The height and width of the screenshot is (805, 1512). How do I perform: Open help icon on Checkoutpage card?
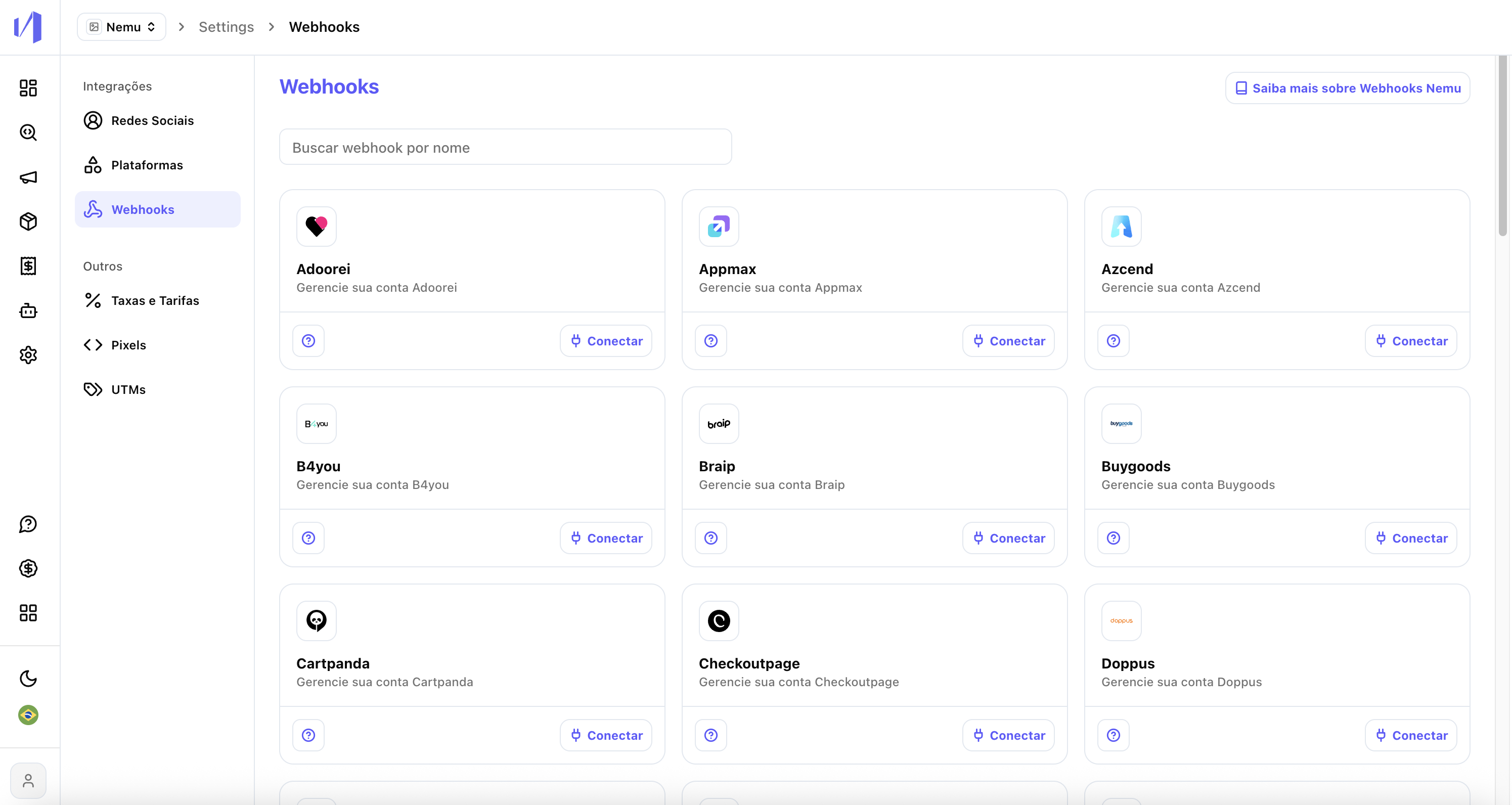[x=711, y=735]
